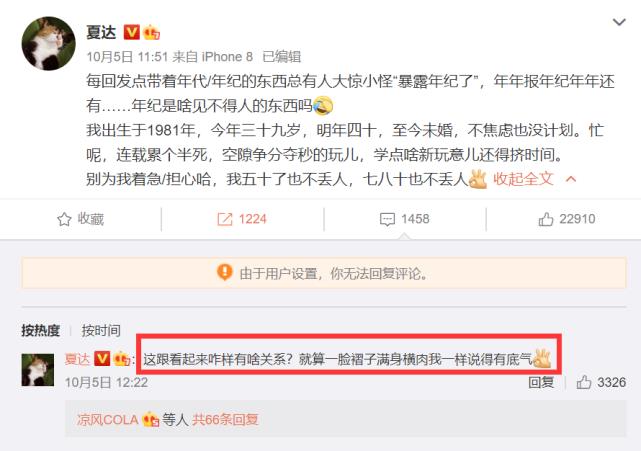Viewport: 641px width, 451px height.
Task: Open 凉风COLA user profile link
Action: [x=107, y=420]
